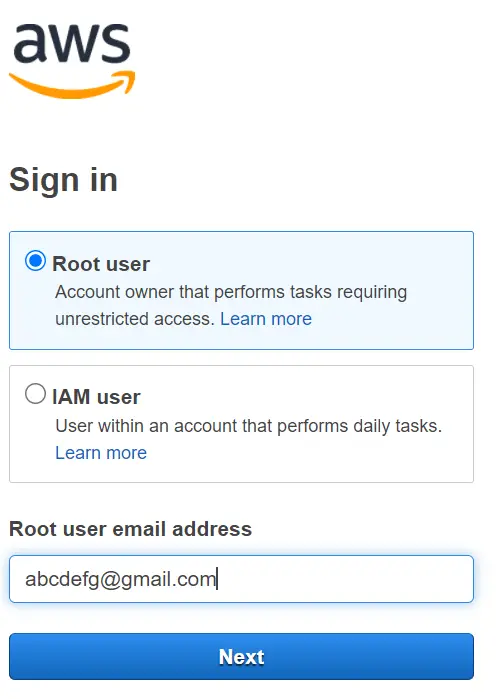Focus the Root user email address field
This screenshot has height=699, width=496.
(242, 579)
